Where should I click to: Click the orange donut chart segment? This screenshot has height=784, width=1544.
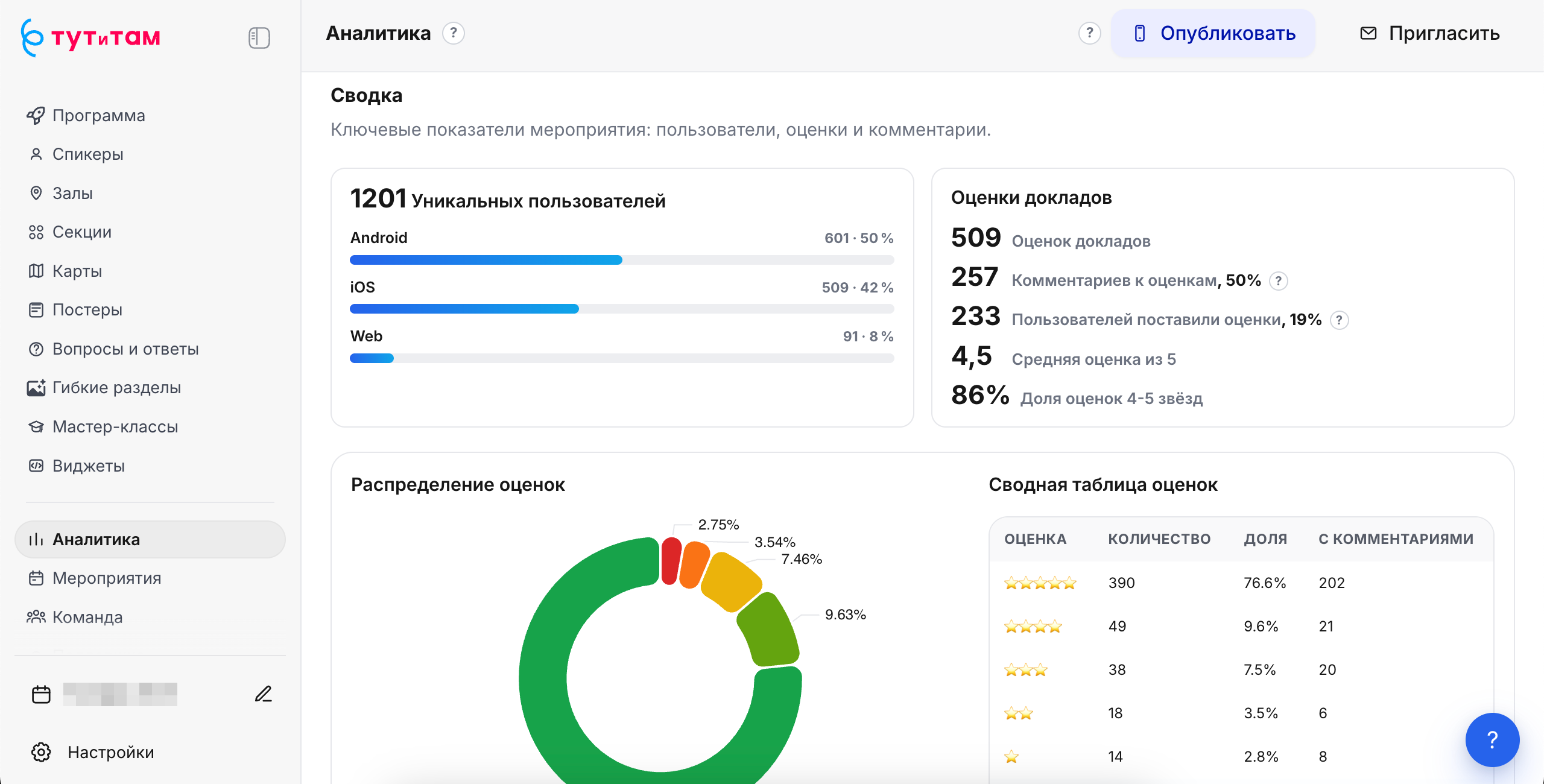click(x=694, y=566)
